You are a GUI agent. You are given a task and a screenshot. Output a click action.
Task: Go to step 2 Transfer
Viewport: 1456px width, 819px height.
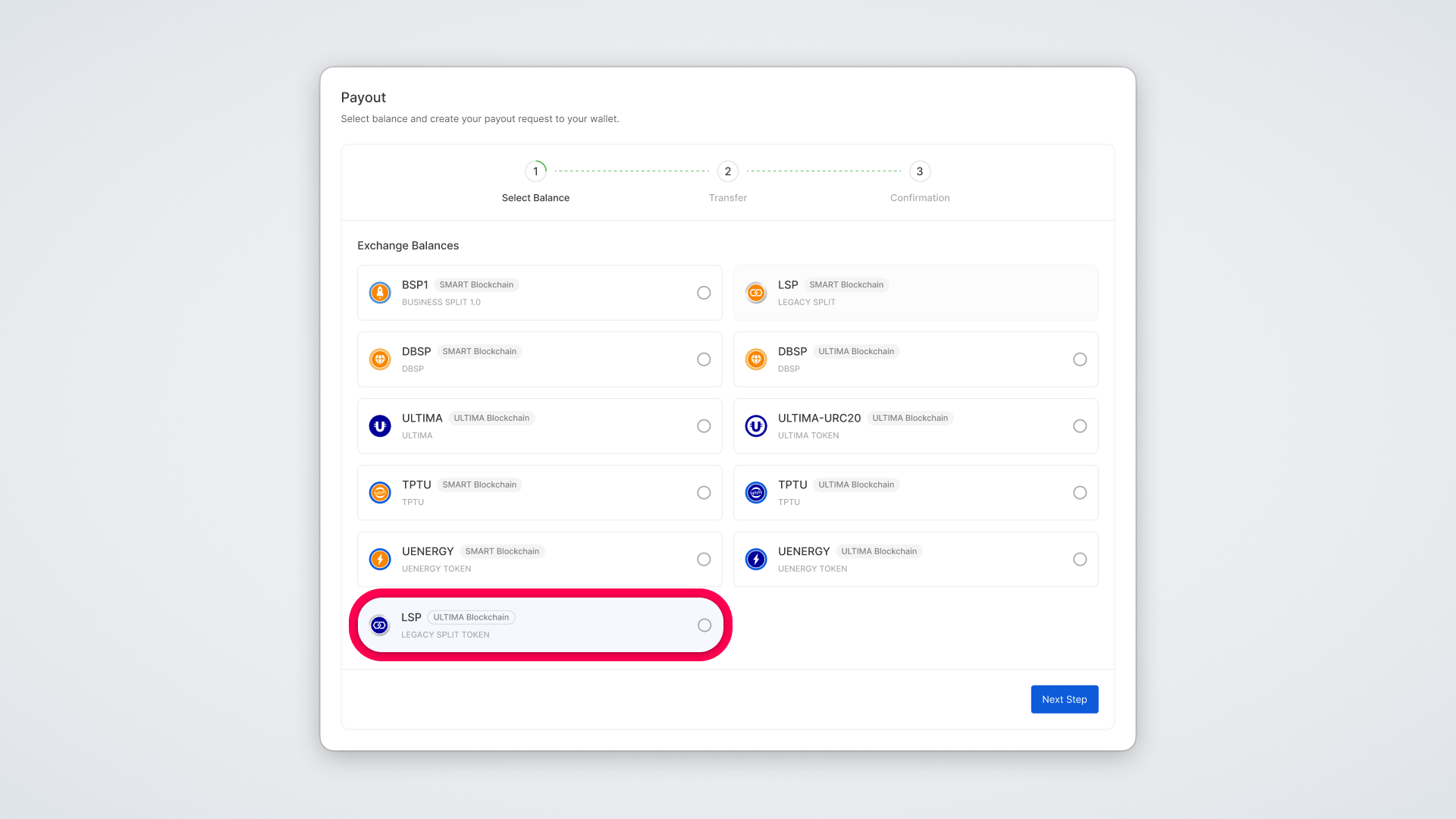click(x=727, y=171)
